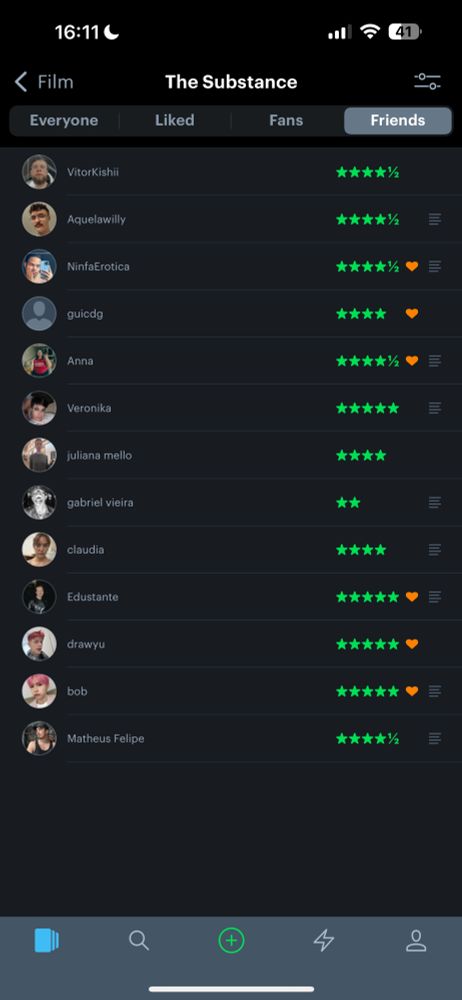Tap Edustante's five star rating
The image size is (462, 1000).
coord(368,597)
